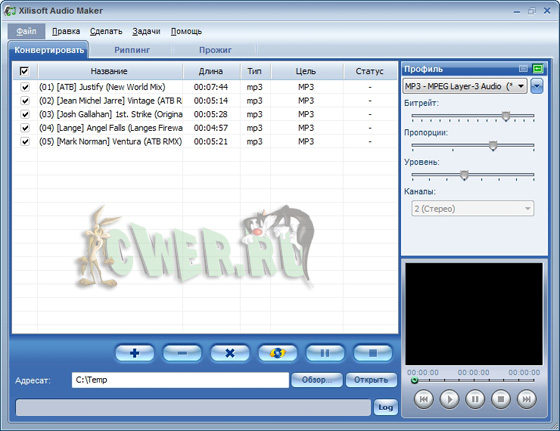Viewport: 560px width, 431px height.
Task: Click the next track player button
Action: (526, 399)
